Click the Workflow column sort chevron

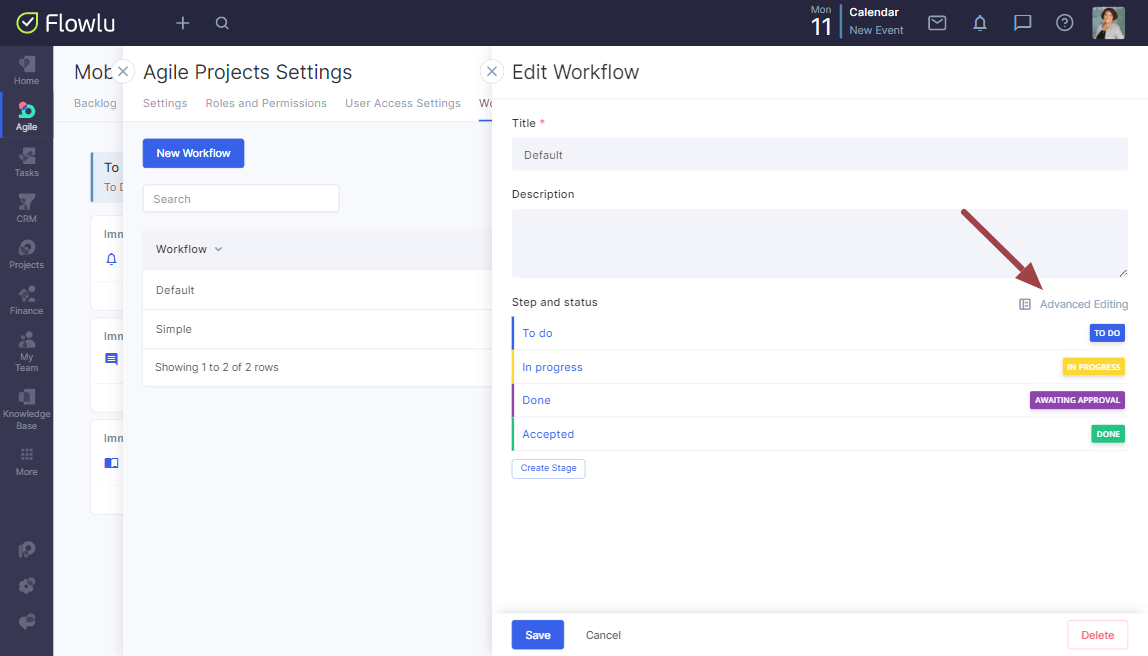click(218, 249)
